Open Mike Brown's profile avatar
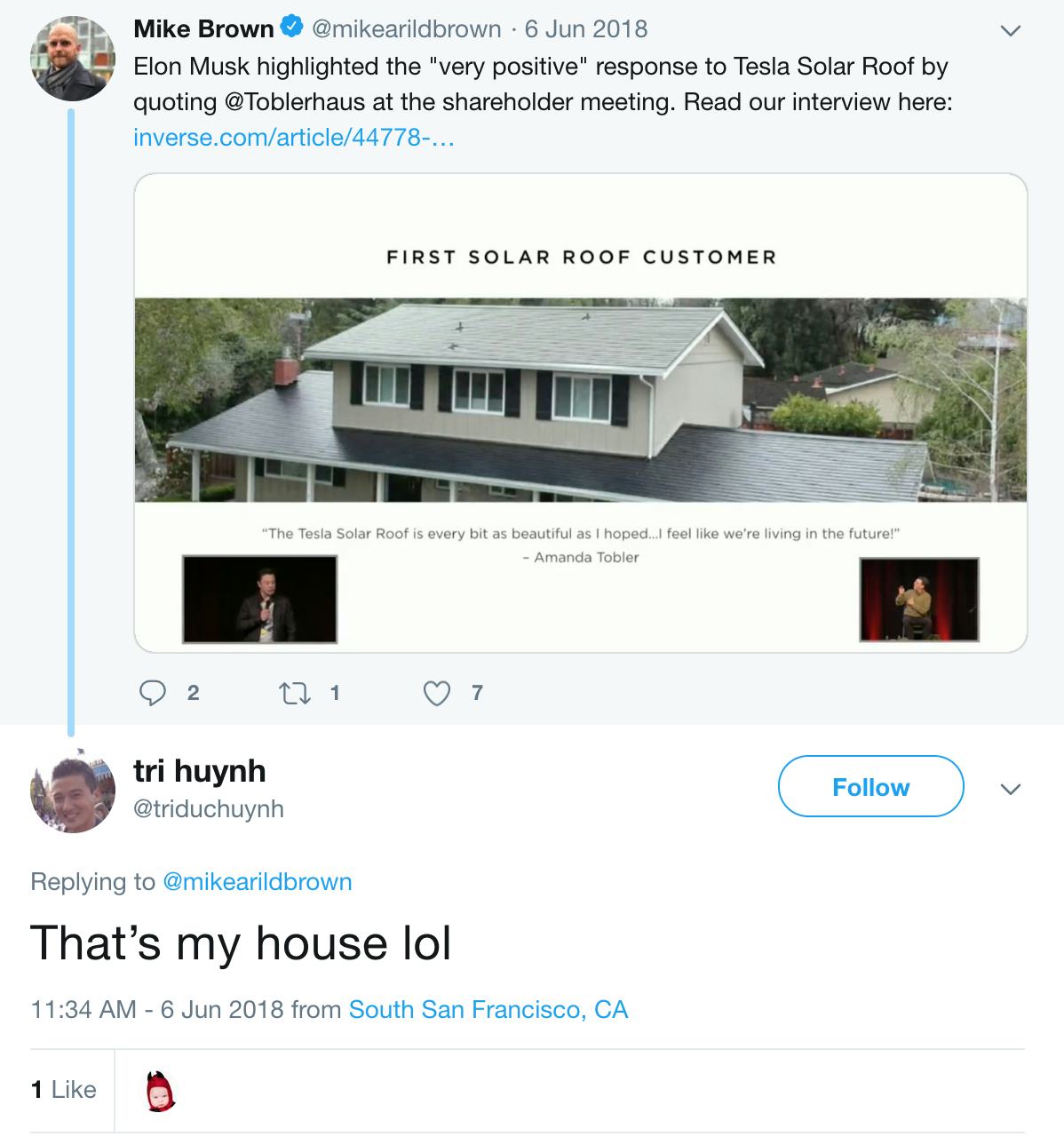 click(73, 60)
